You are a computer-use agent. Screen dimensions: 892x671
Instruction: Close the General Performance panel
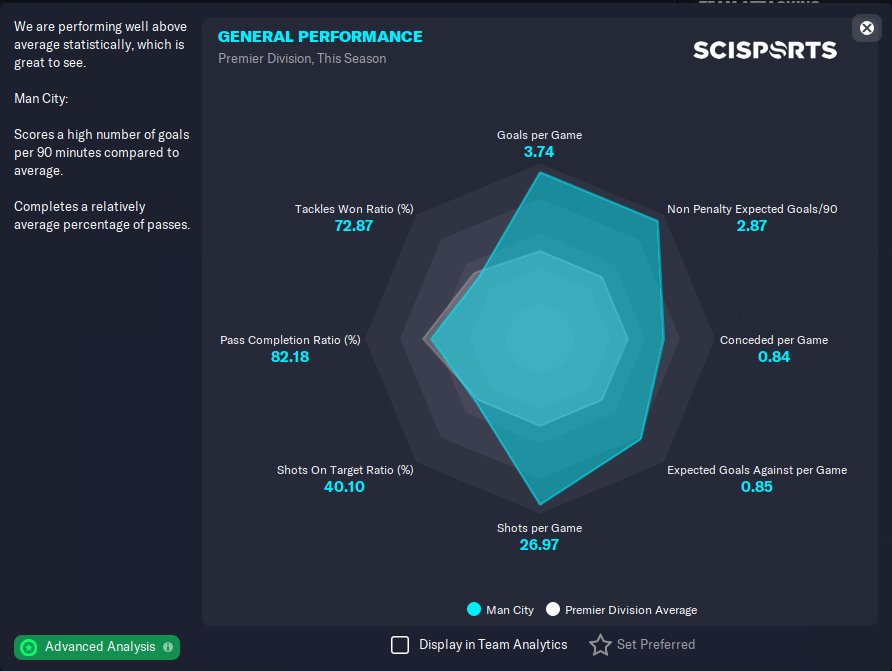(866, 28)
